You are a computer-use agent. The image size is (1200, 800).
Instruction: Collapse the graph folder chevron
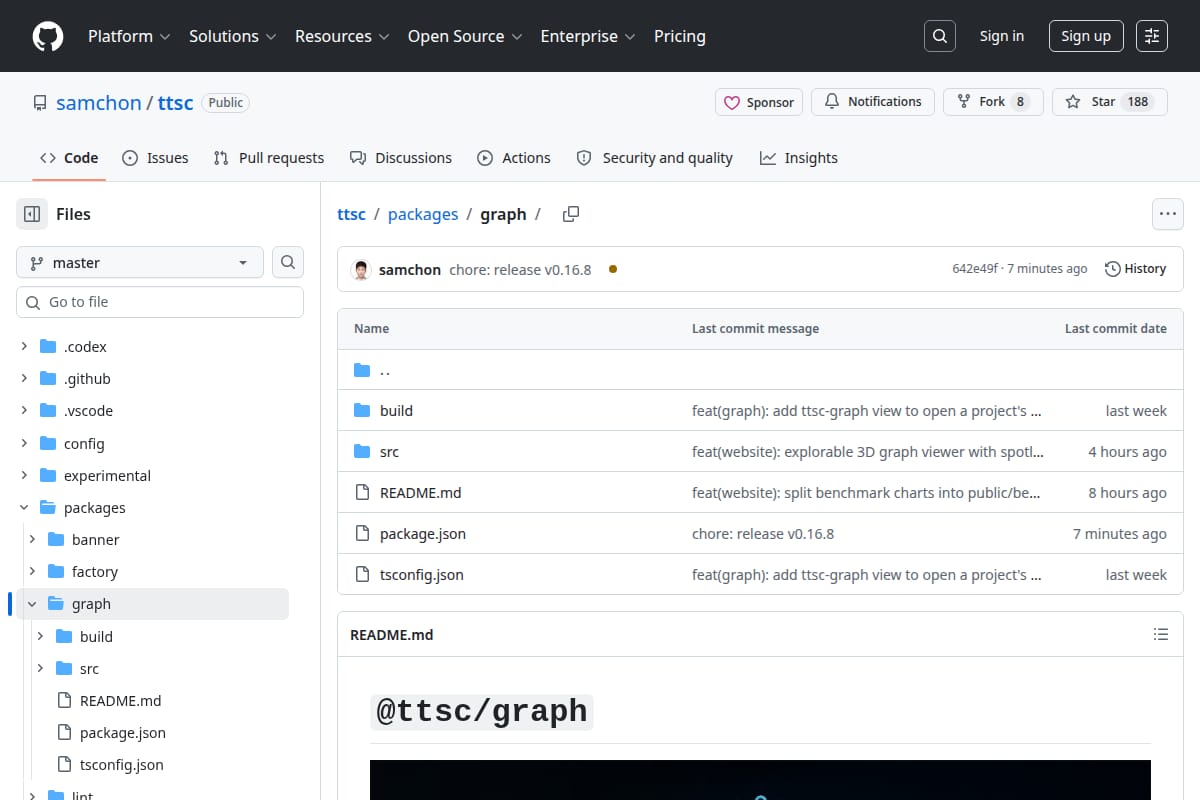tap(32, 603)
